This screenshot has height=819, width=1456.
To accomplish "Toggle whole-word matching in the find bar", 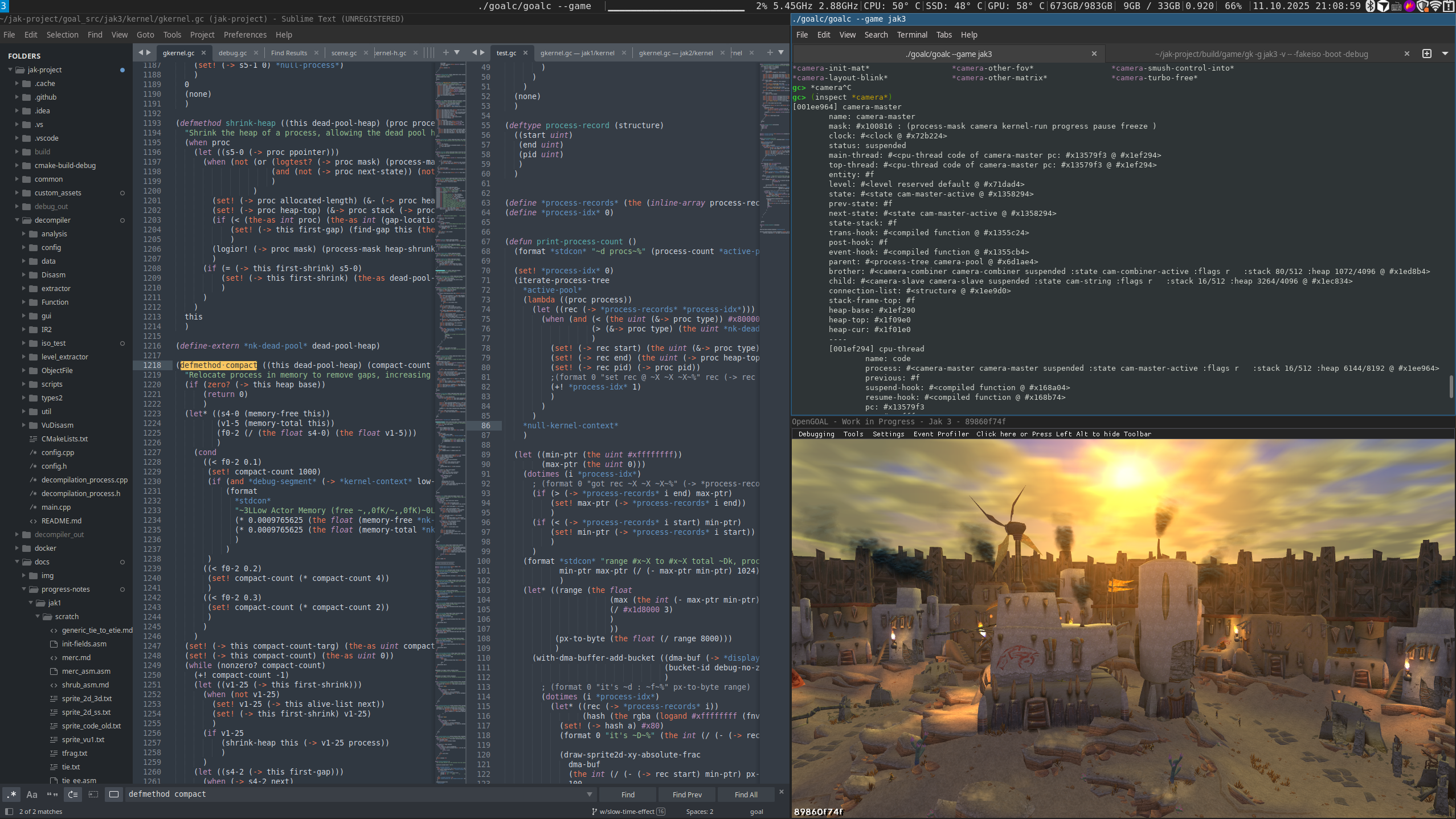I will click(x=52, y=795).
